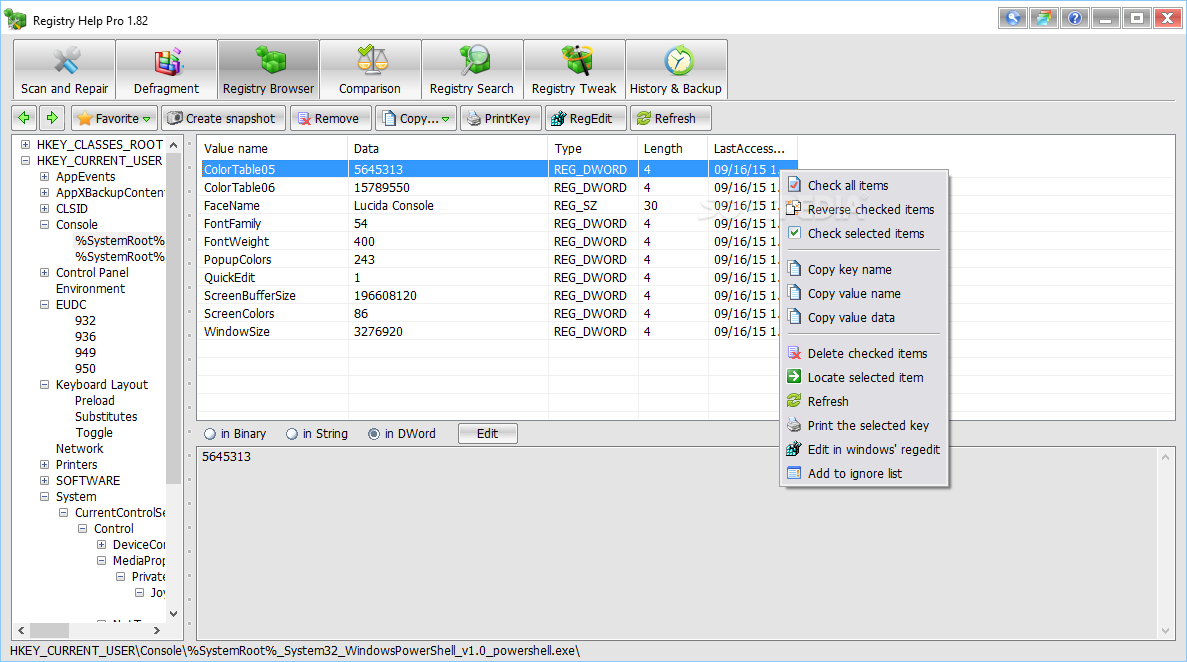
Task: Open the History & Backup tool
Action: tap(676, 70)
